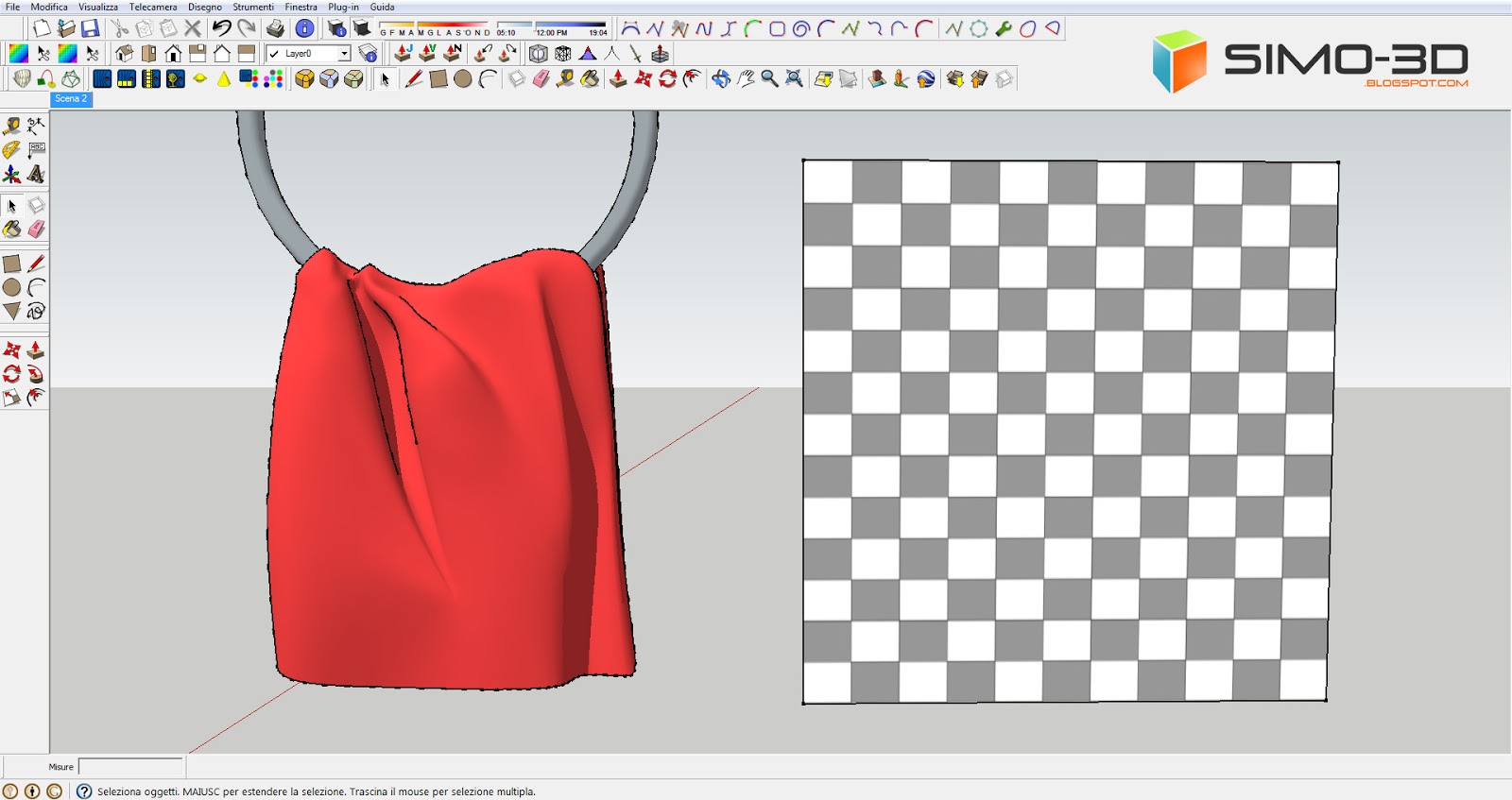Open the File menu

pyautogui.click(x=12, y=7)
